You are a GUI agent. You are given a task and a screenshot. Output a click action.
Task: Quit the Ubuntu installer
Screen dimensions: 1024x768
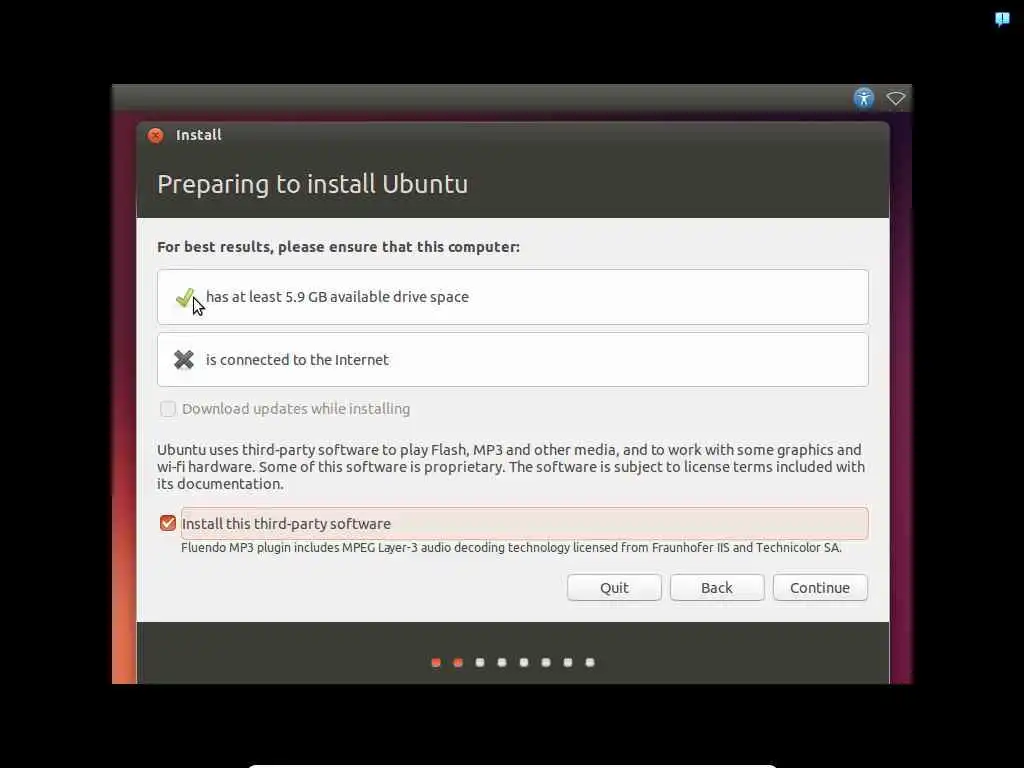615,588
